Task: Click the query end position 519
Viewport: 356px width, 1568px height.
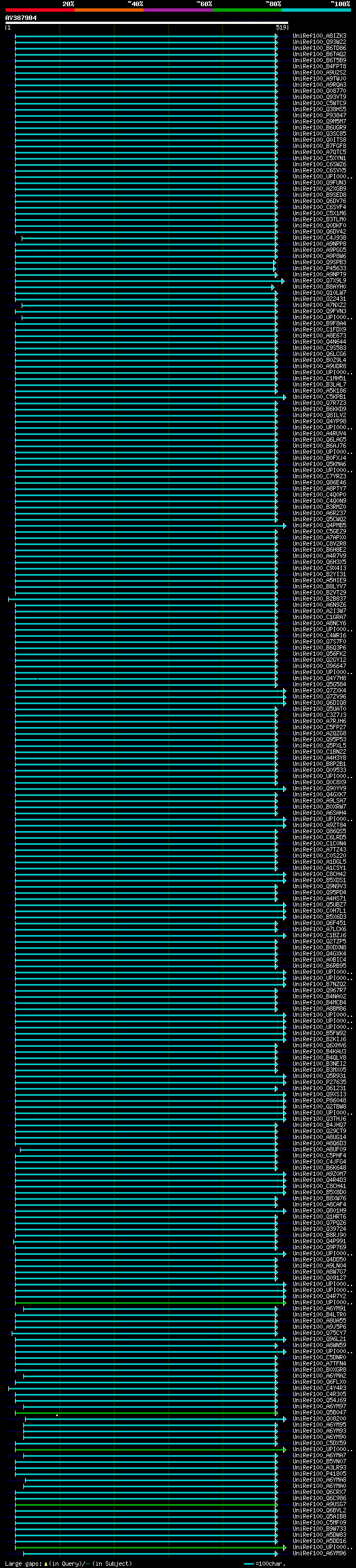Action: pos(280,27)
